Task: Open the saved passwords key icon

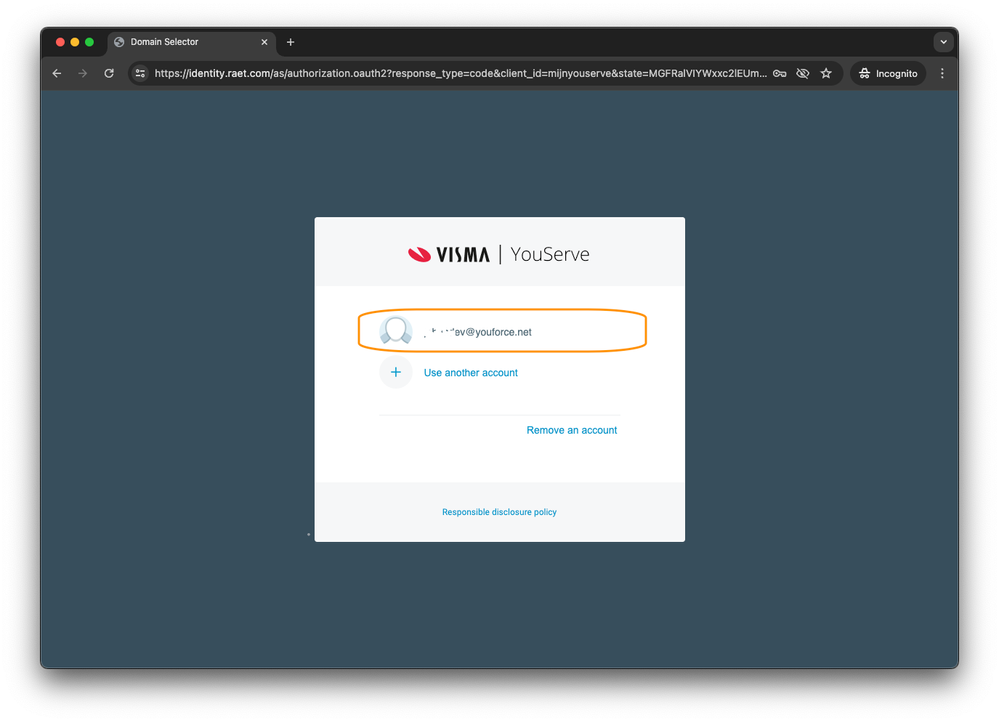Action: [779, 73]
